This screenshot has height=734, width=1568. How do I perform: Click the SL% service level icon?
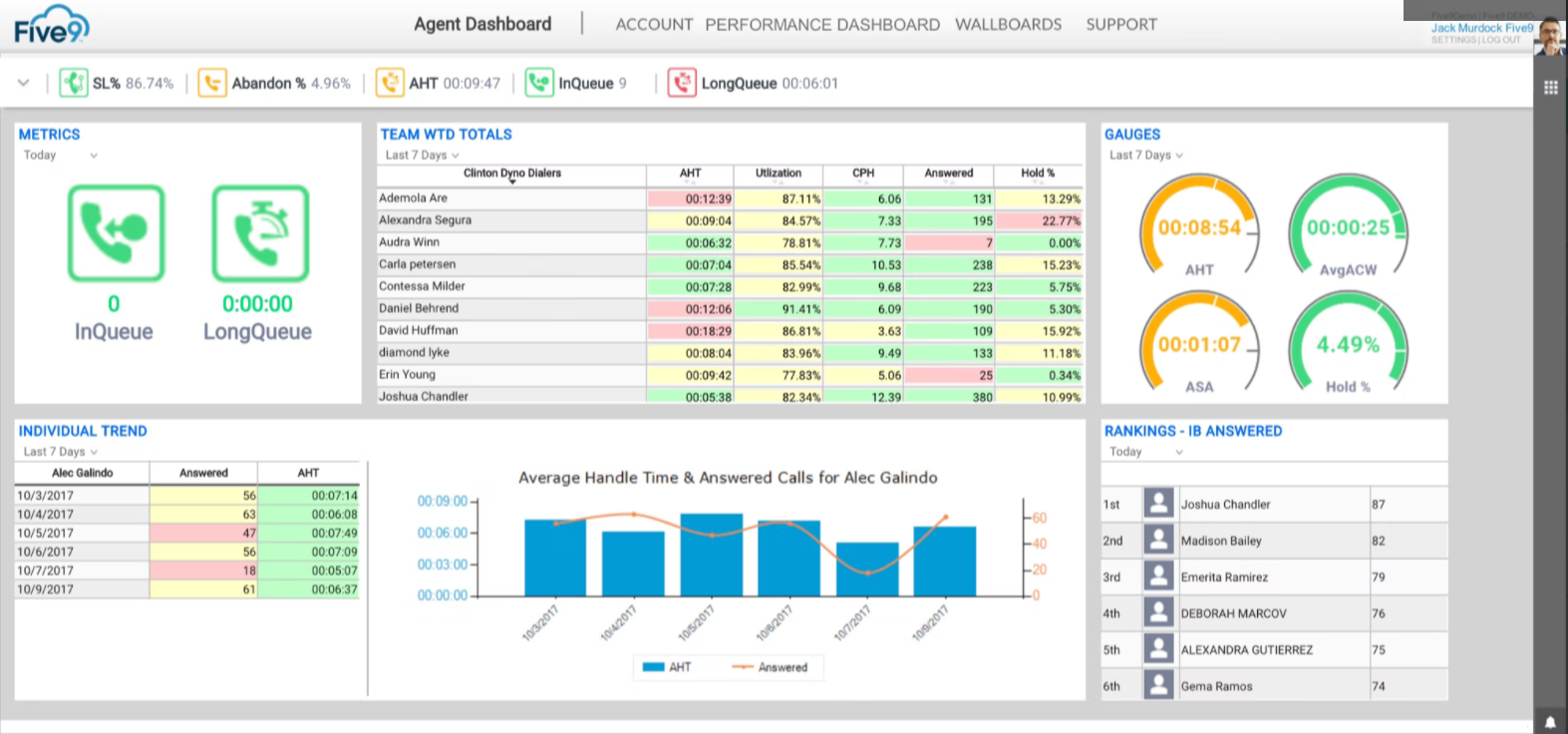pyautogui.click(x=74, y=83)
